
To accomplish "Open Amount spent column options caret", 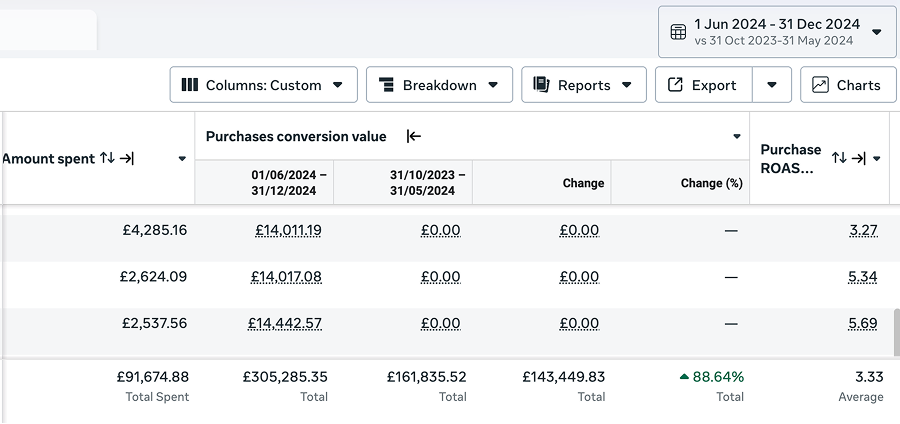I will pos(182,158).
